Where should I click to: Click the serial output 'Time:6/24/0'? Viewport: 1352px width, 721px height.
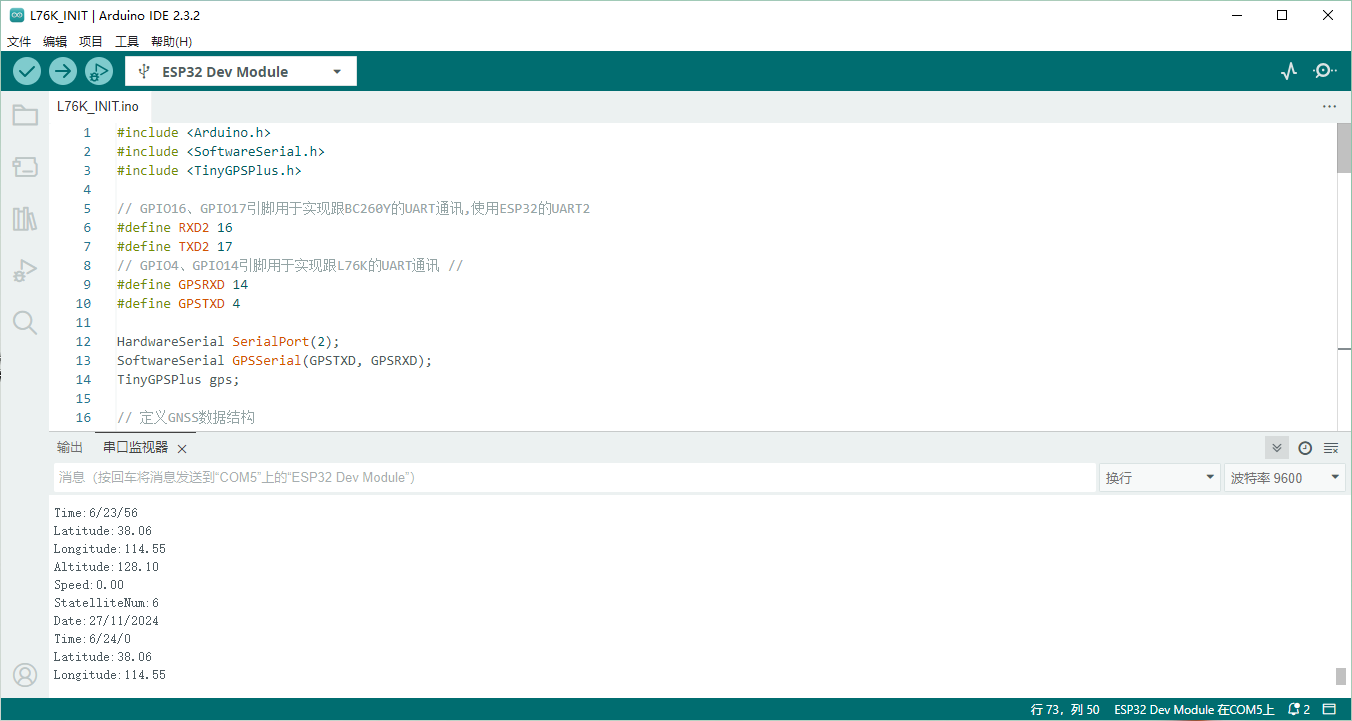[92, 639]
